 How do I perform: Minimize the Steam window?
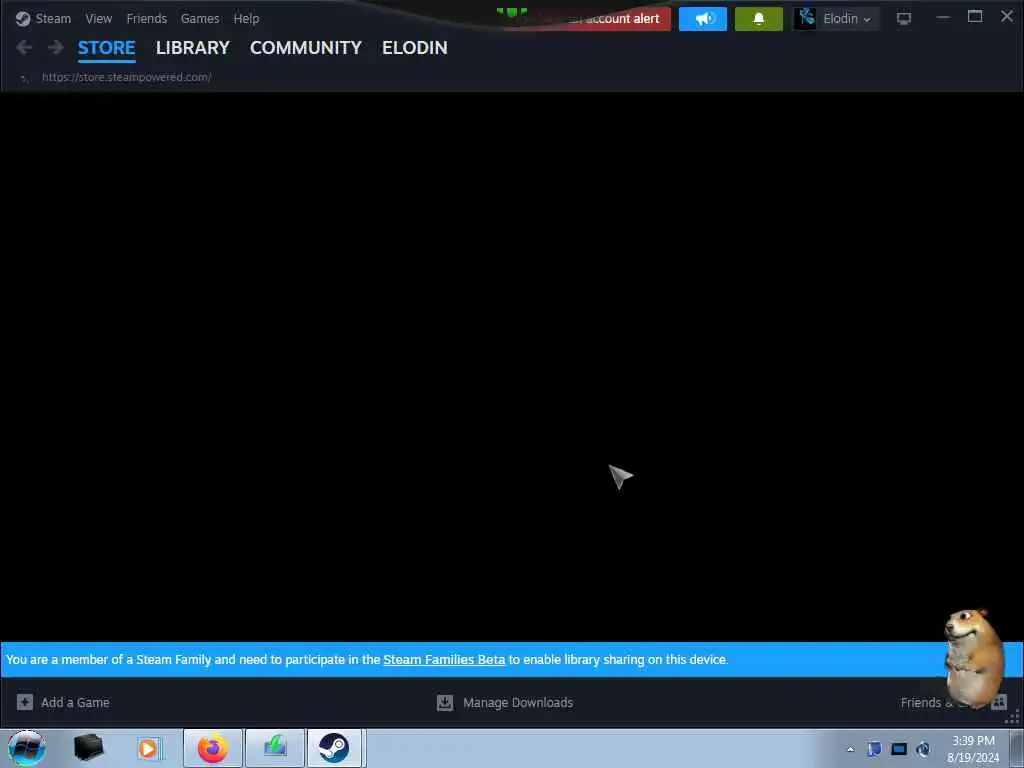click(943, 18)
